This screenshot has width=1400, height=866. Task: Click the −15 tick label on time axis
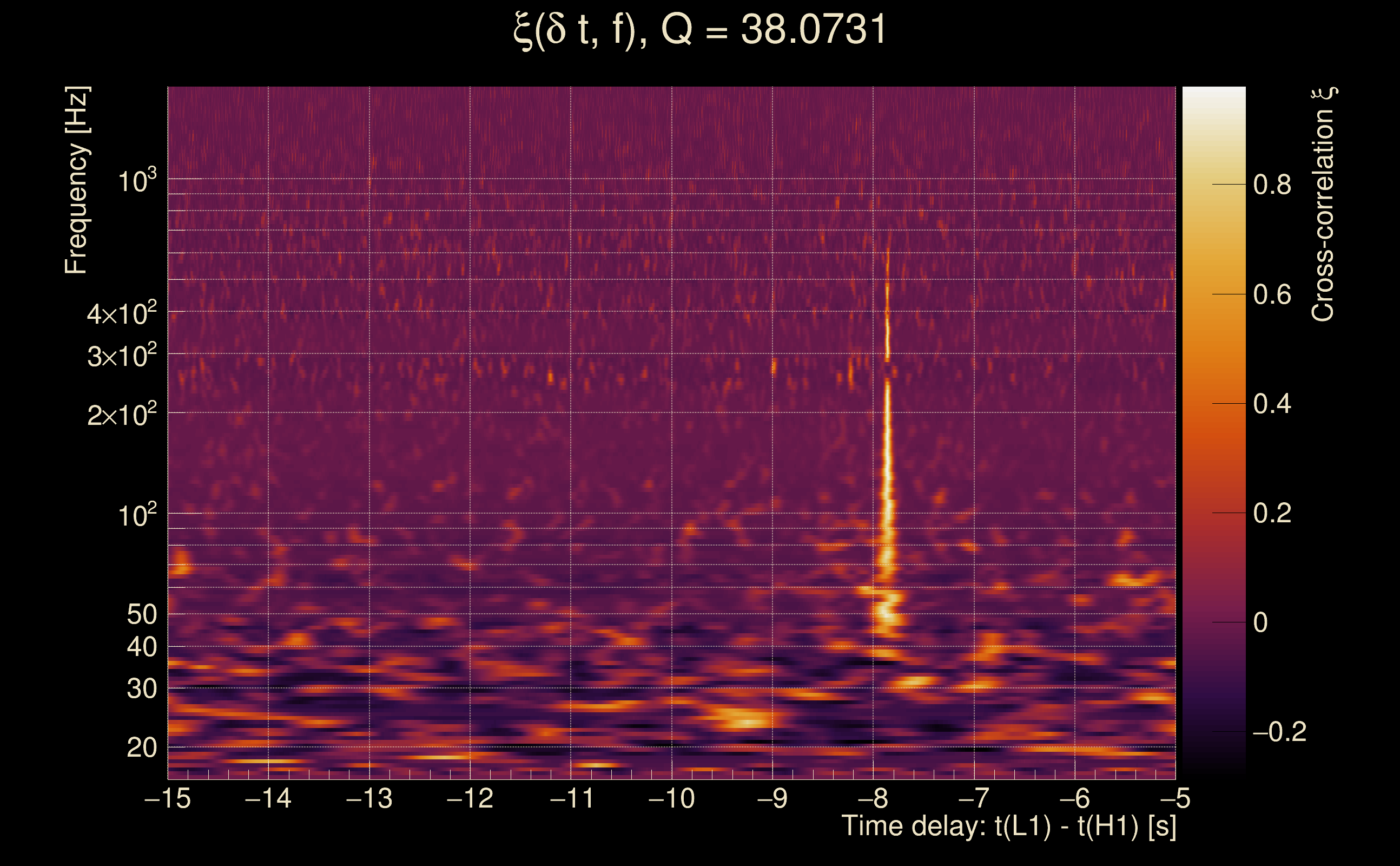click(168, 798)
